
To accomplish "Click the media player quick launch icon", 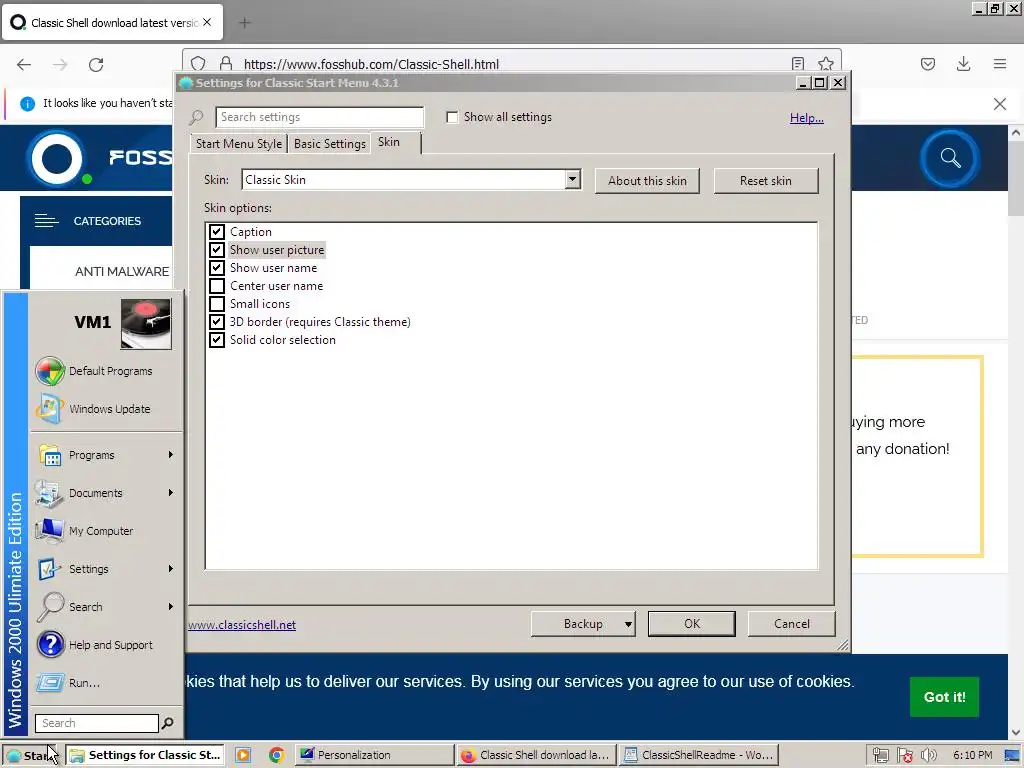I will tap(243, 755).
